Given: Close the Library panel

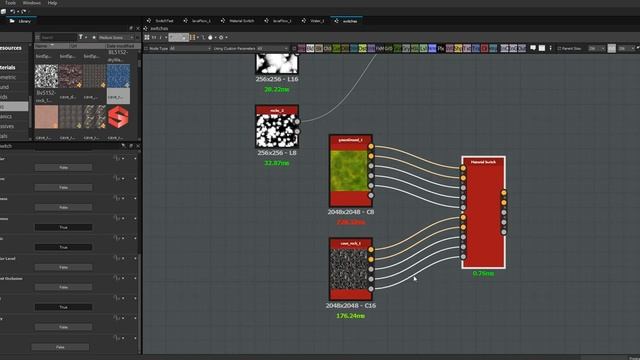Looking at the screenshot, I should [x=138, y=29].
